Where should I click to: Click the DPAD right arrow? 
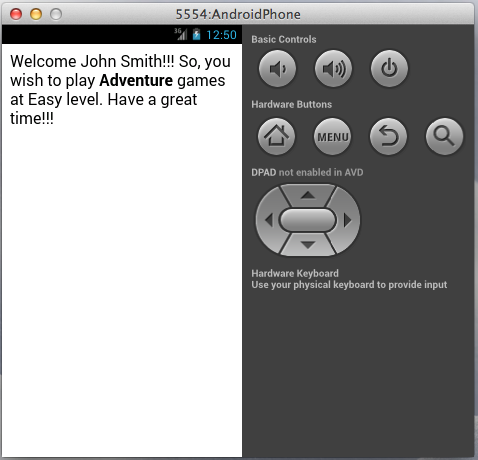point(347,220)
